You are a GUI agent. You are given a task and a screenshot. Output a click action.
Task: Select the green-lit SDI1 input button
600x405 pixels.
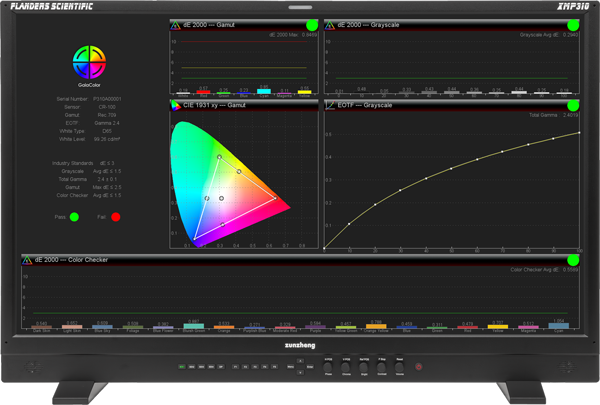click(182, 367)
